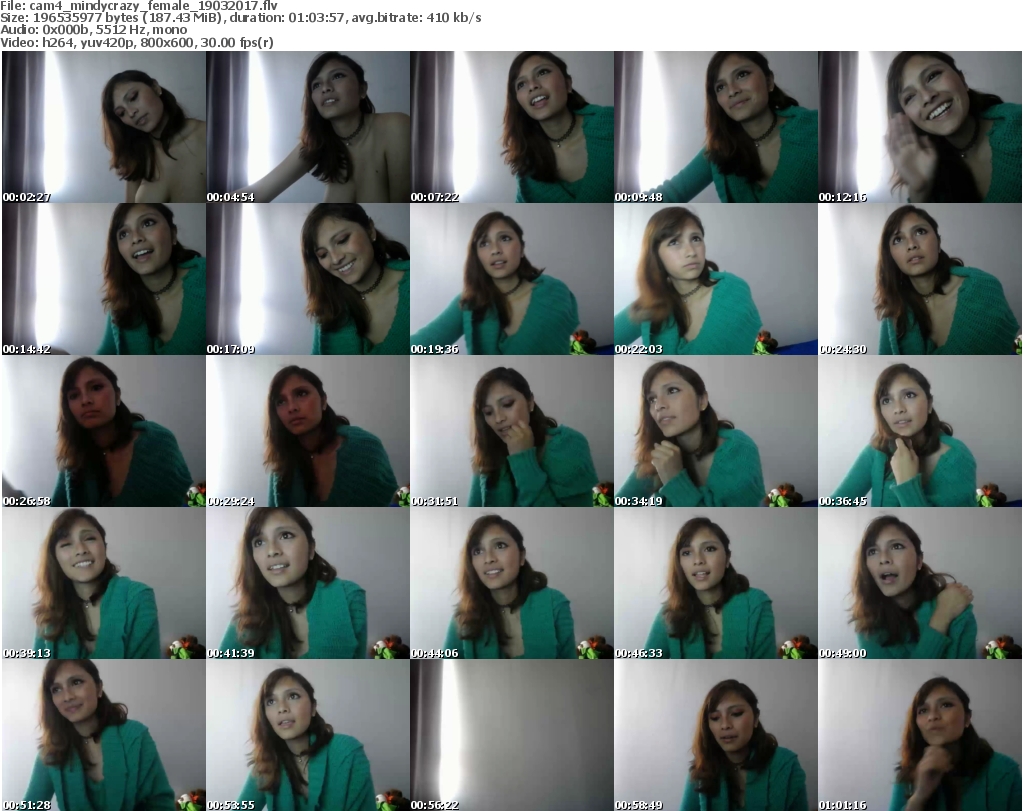Open the frame at timestamp 00:07:22

[512, 127]
